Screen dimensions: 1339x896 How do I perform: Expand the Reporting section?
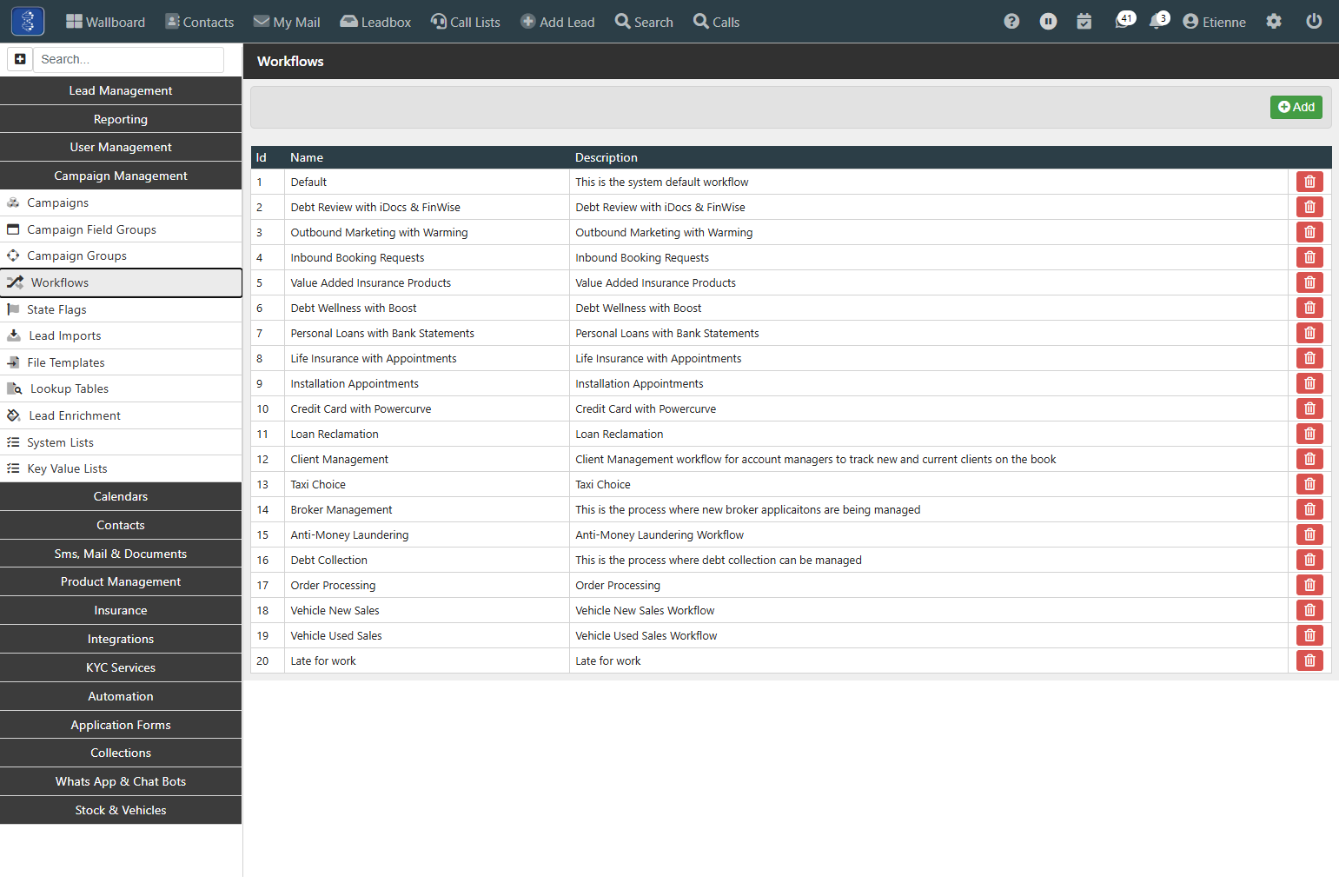[x=121, y=119]
